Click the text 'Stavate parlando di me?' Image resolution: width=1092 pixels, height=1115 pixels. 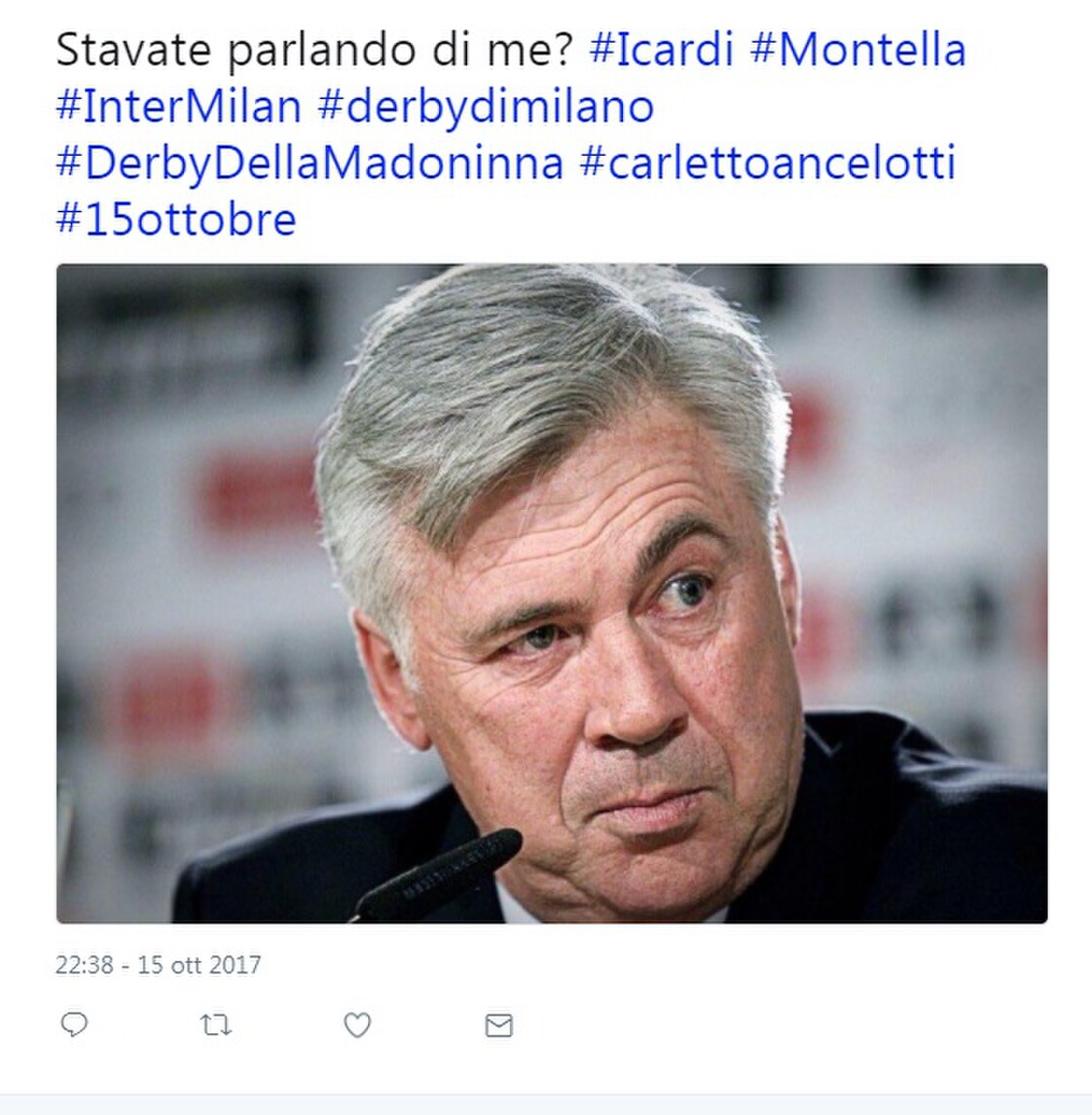[314, 52]
